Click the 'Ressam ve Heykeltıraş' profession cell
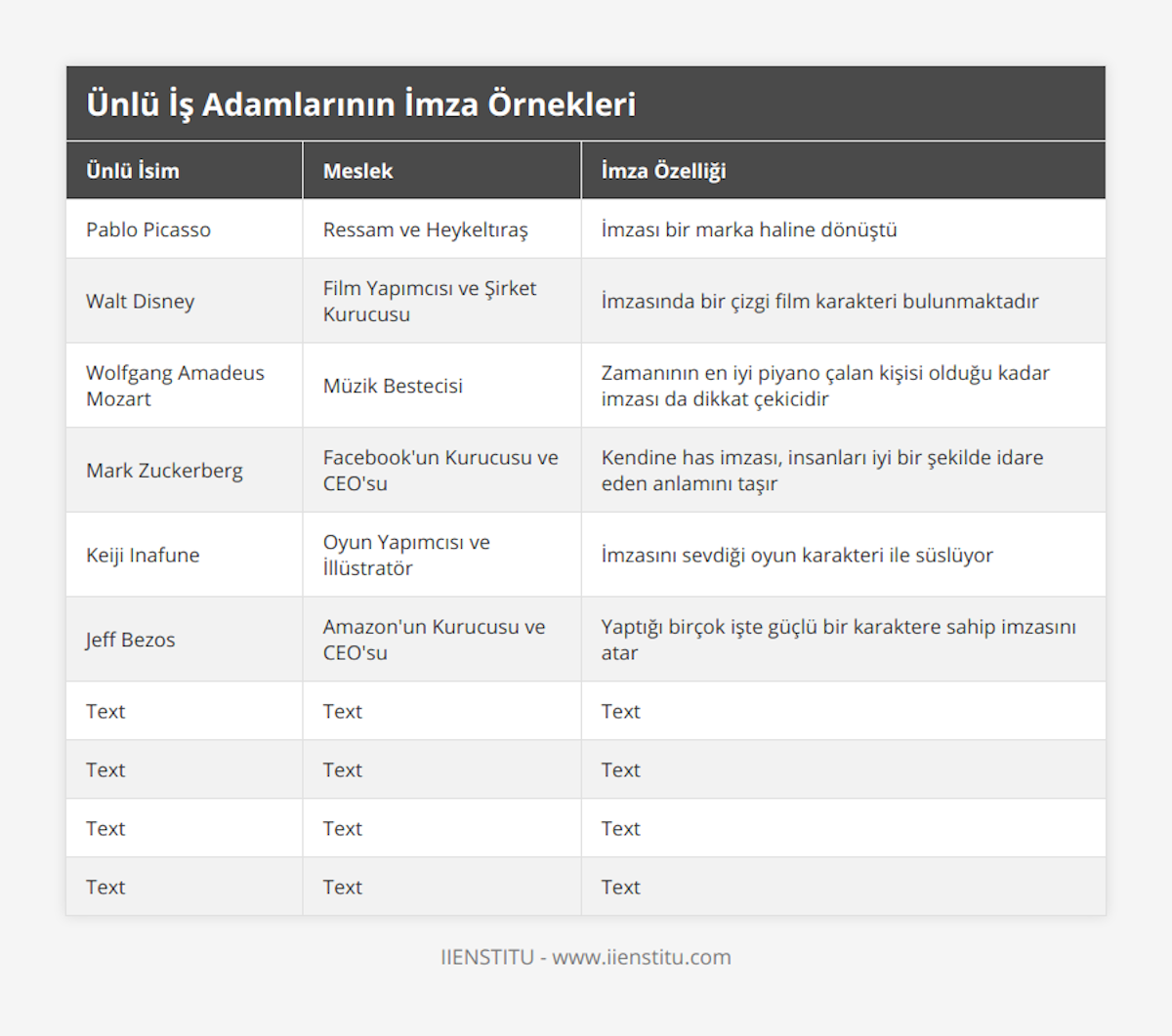The height and width of the screenshot is (1036, 1172). (425, 229)
